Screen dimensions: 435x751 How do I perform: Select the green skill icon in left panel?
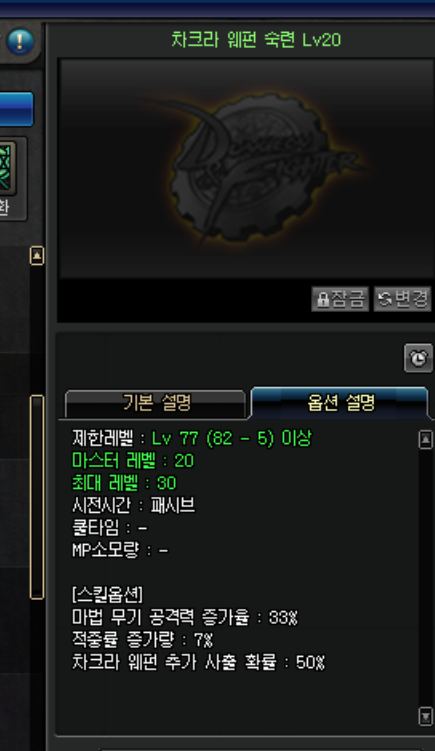coord(7,169)
